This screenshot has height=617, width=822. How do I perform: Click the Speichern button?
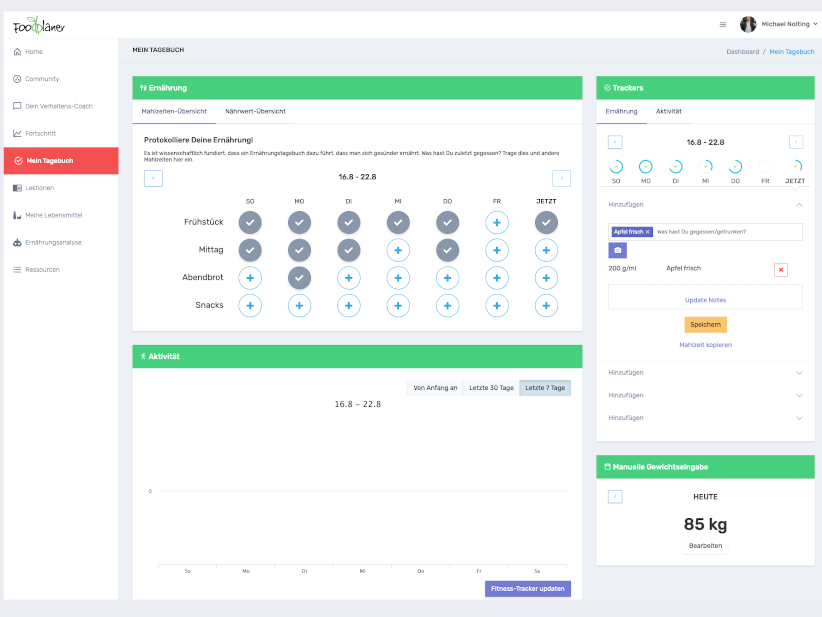(x=705, y=324)
